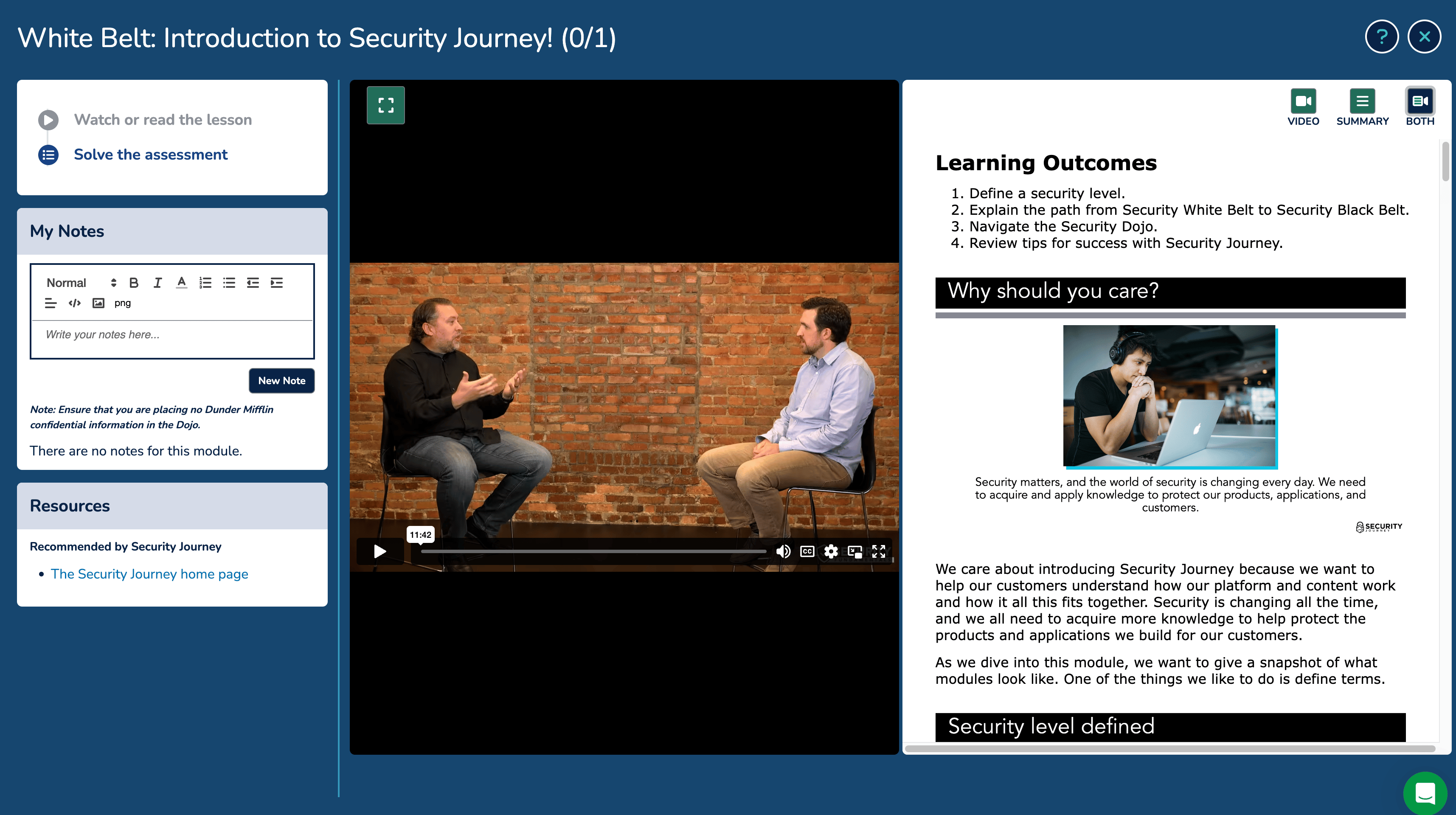Expand video panel with green fullscreen icon
1456x815 pixels.
point(385,105)
